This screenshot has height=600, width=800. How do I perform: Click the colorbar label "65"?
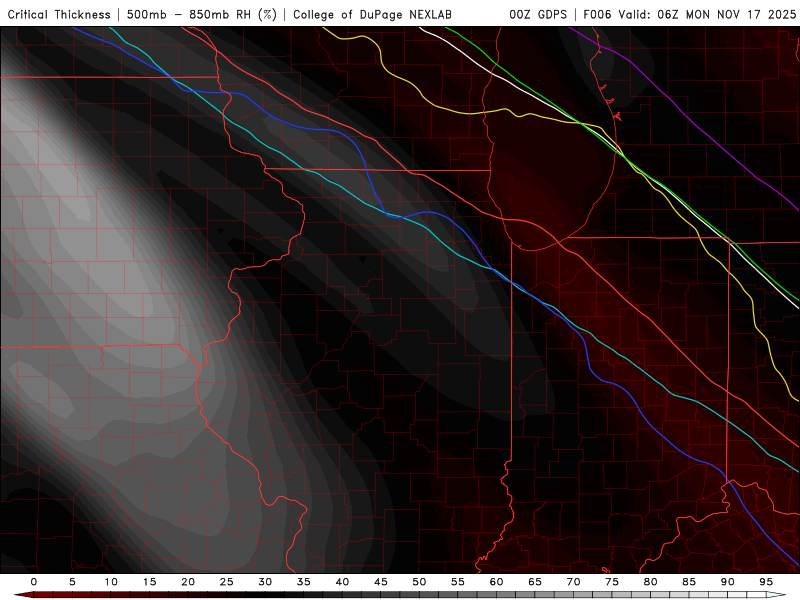pyautogui.click(x=535, y=582)
